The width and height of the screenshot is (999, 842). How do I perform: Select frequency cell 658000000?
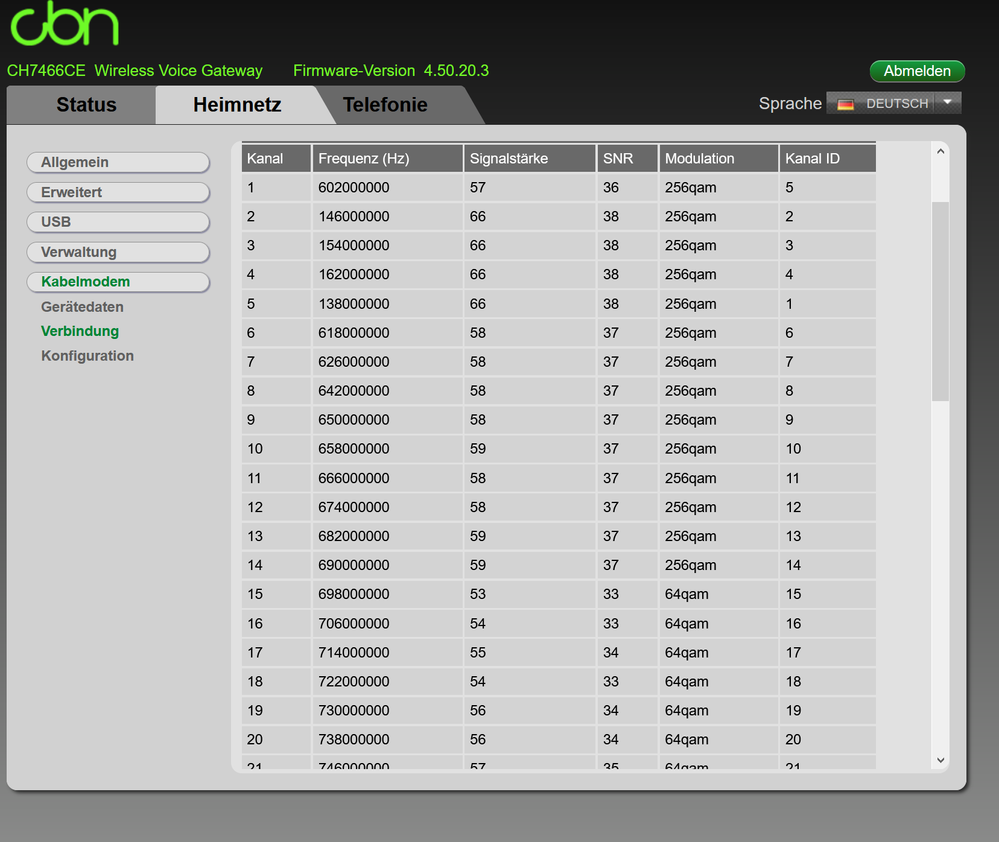[387, 449]
